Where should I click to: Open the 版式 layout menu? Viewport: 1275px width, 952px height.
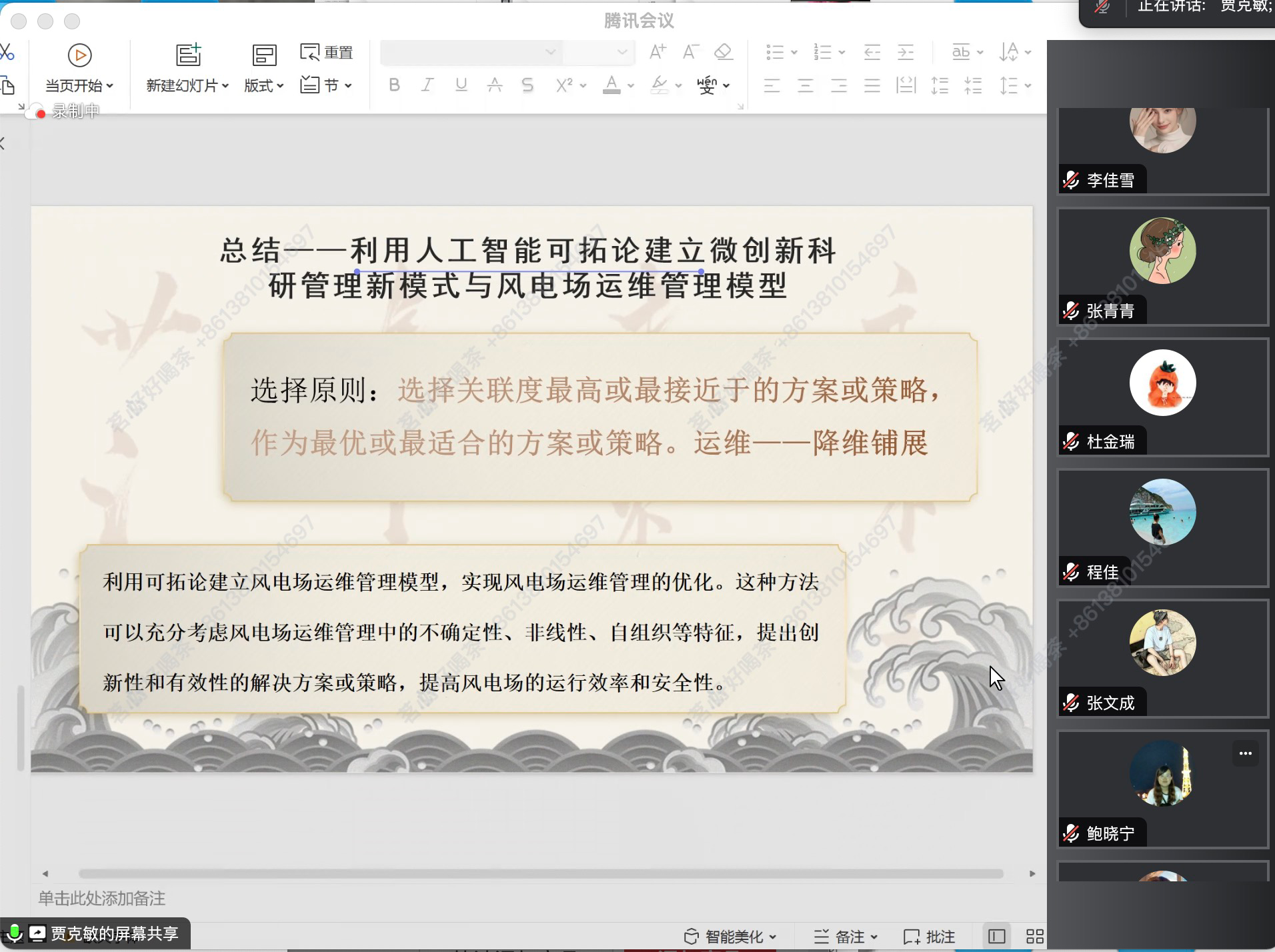[x=264, y=69]
